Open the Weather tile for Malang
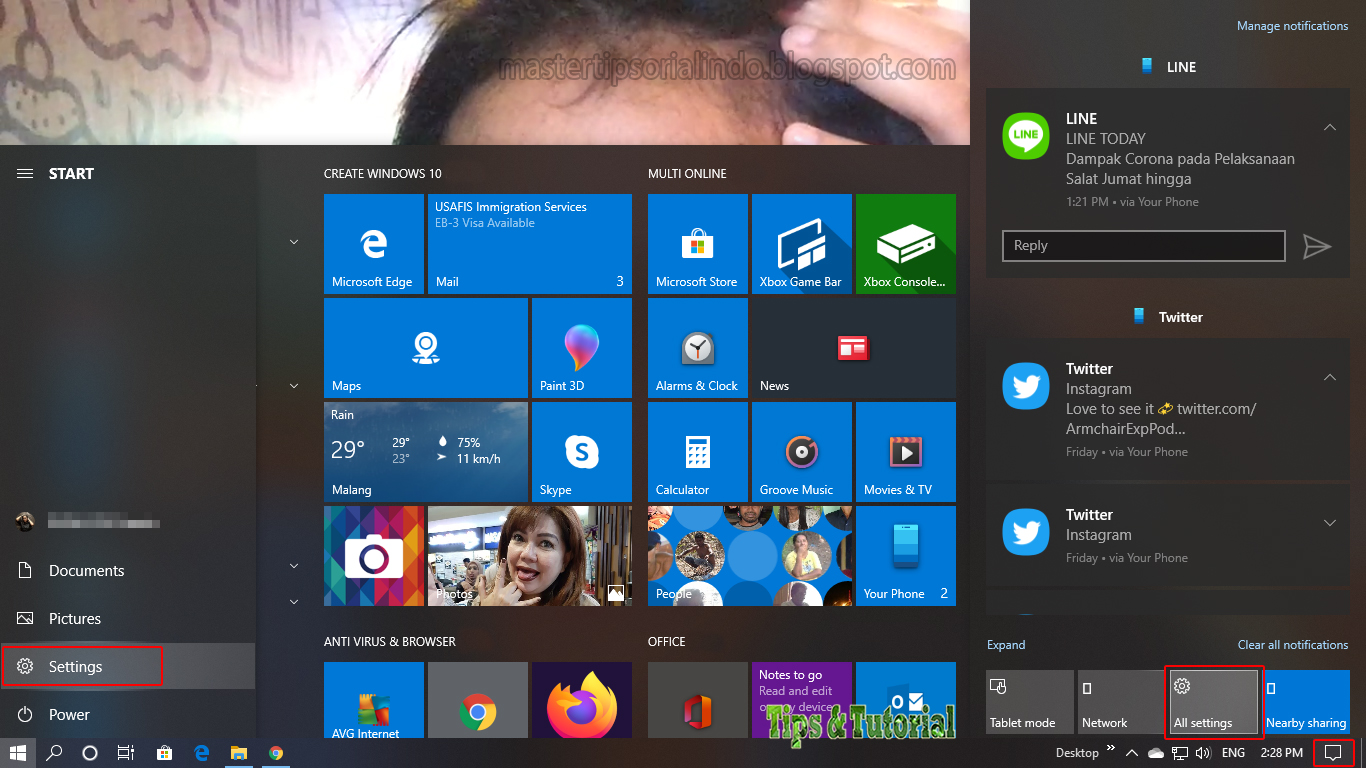1366x768 pixels. [426, 451]
